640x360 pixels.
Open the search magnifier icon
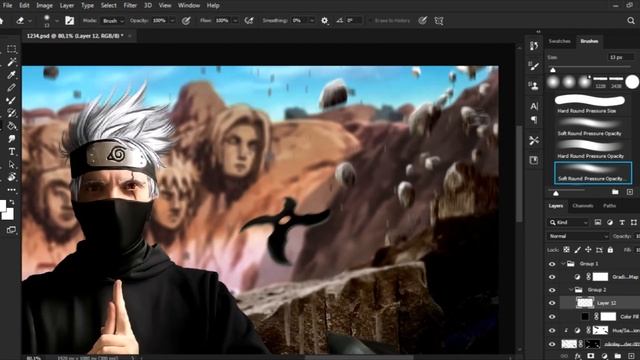(631, 20)
